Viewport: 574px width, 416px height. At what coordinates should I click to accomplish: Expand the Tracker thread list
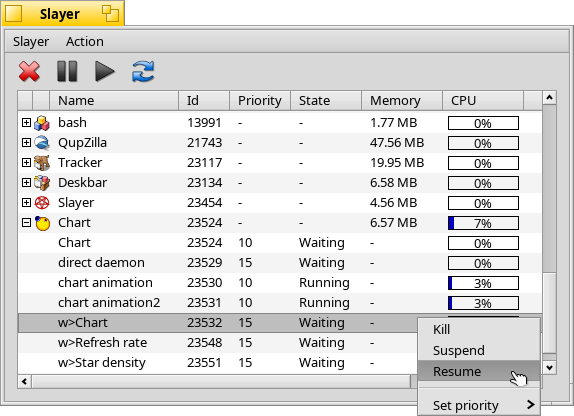[x=26, y=162]
